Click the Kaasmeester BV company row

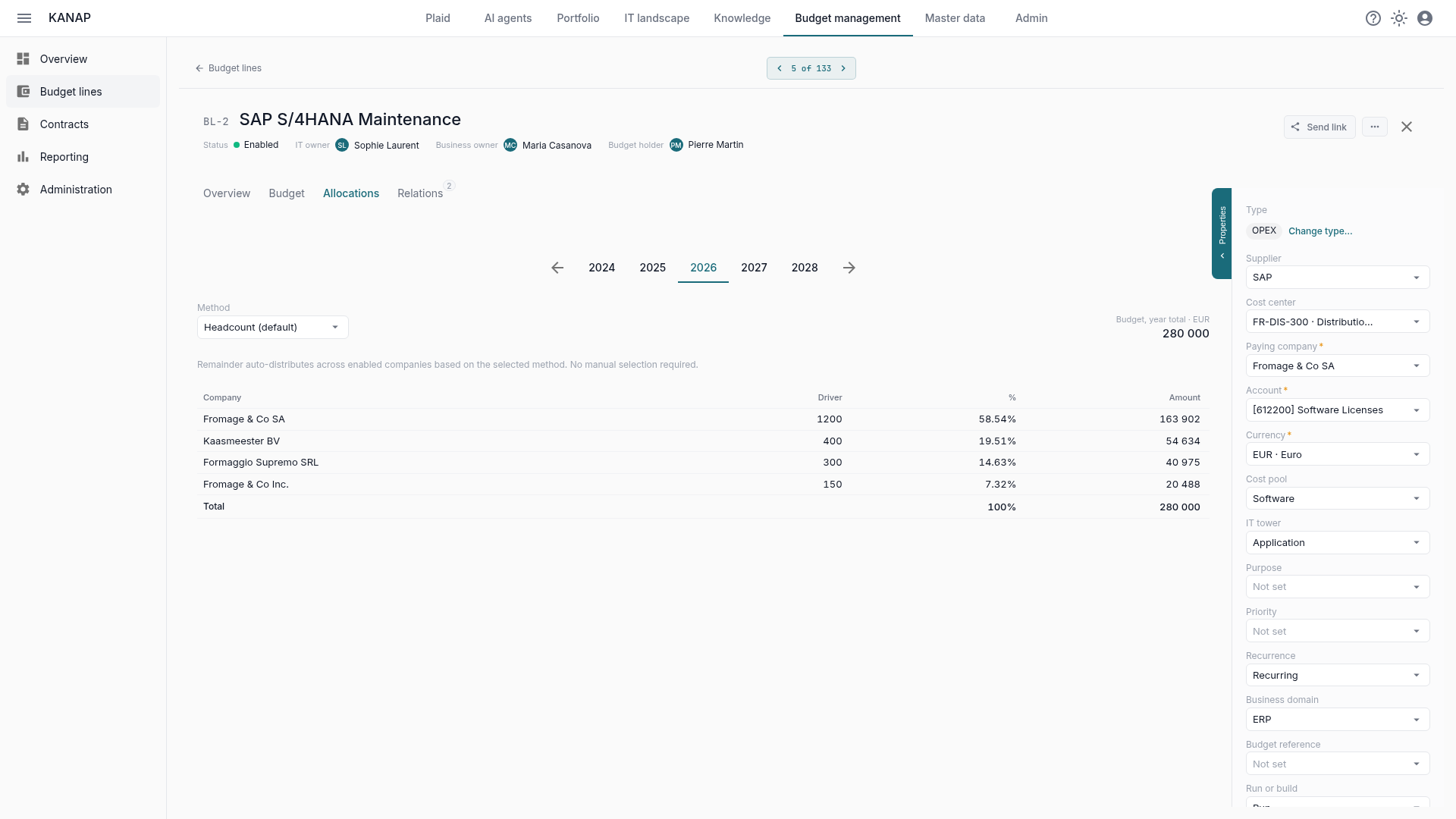tap(702, 441)
